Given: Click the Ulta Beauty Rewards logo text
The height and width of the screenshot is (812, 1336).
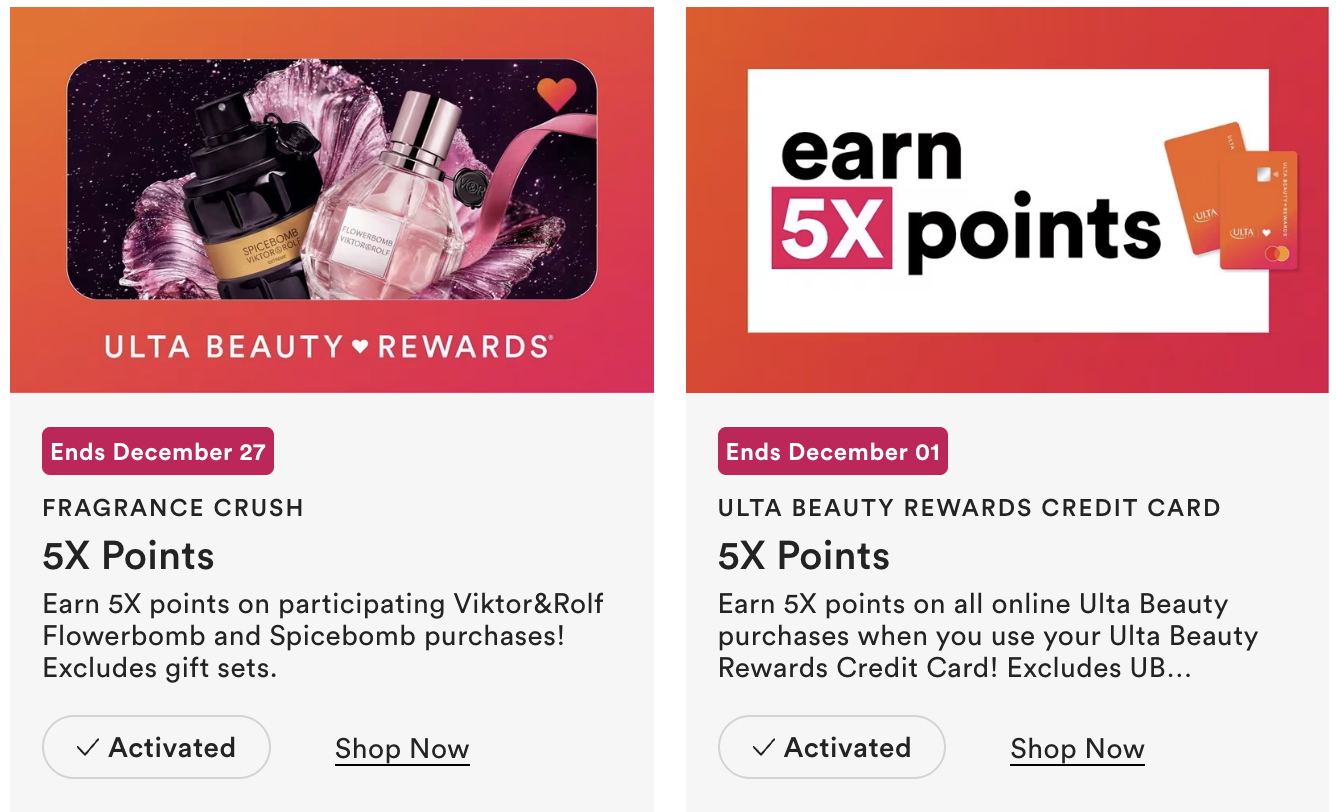Looking at the screenshot, I should 329,347.
